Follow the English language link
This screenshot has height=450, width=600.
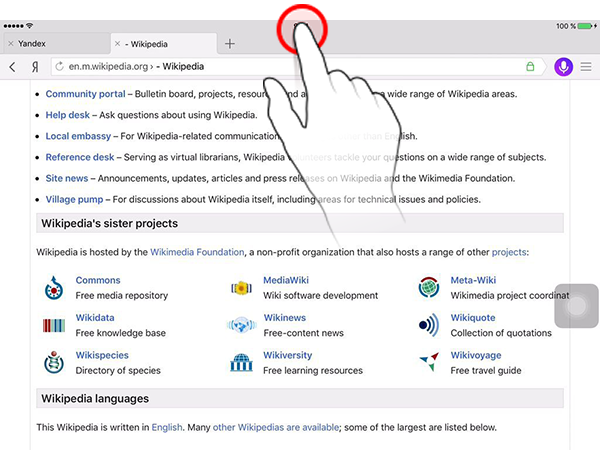pyautogui.click(x=167, y=427)
